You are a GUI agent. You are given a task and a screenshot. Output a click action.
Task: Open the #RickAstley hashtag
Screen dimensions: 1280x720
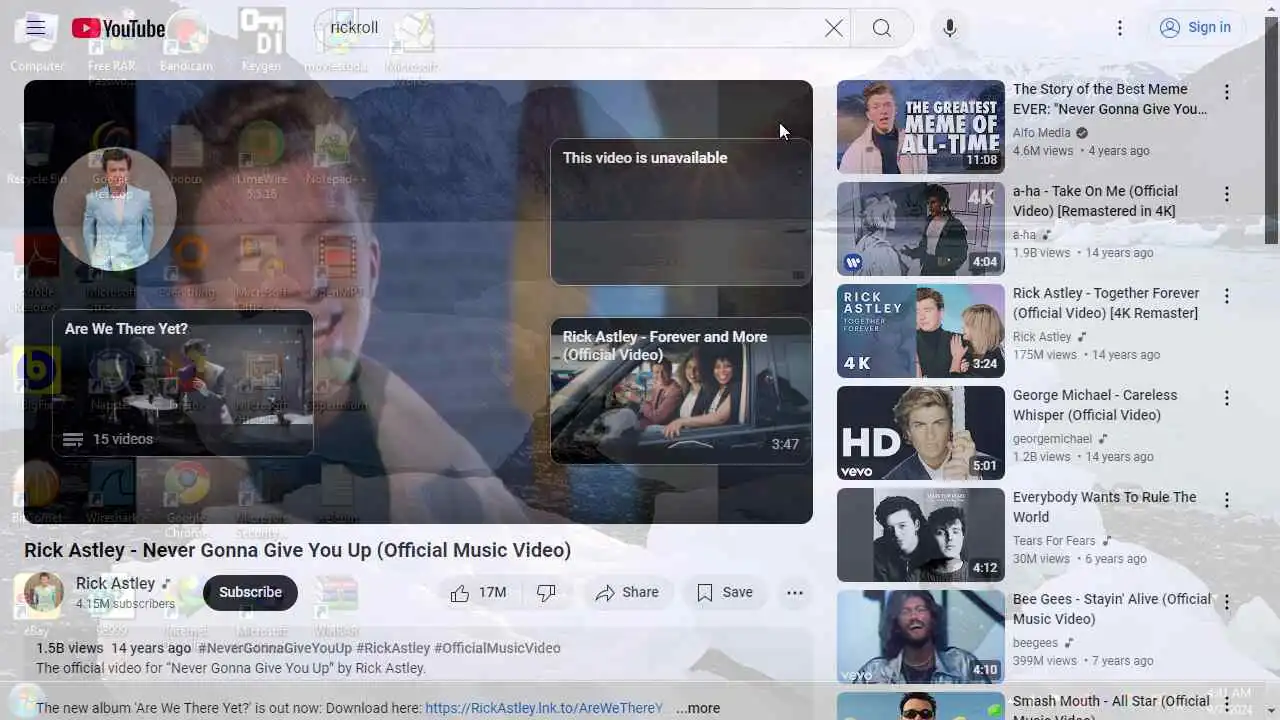393,648
